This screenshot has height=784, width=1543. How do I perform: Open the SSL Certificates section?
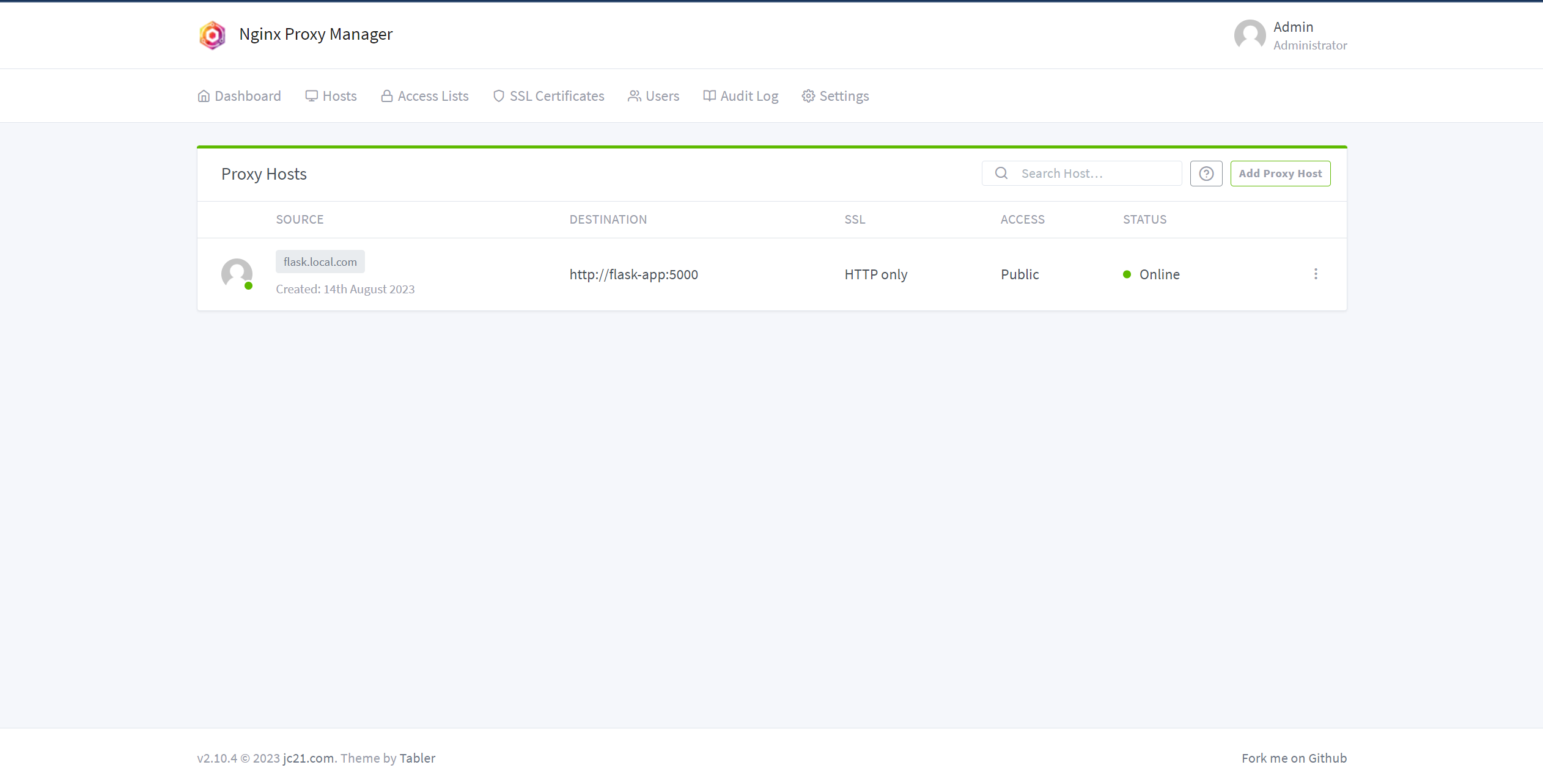(x=548, y=96)
